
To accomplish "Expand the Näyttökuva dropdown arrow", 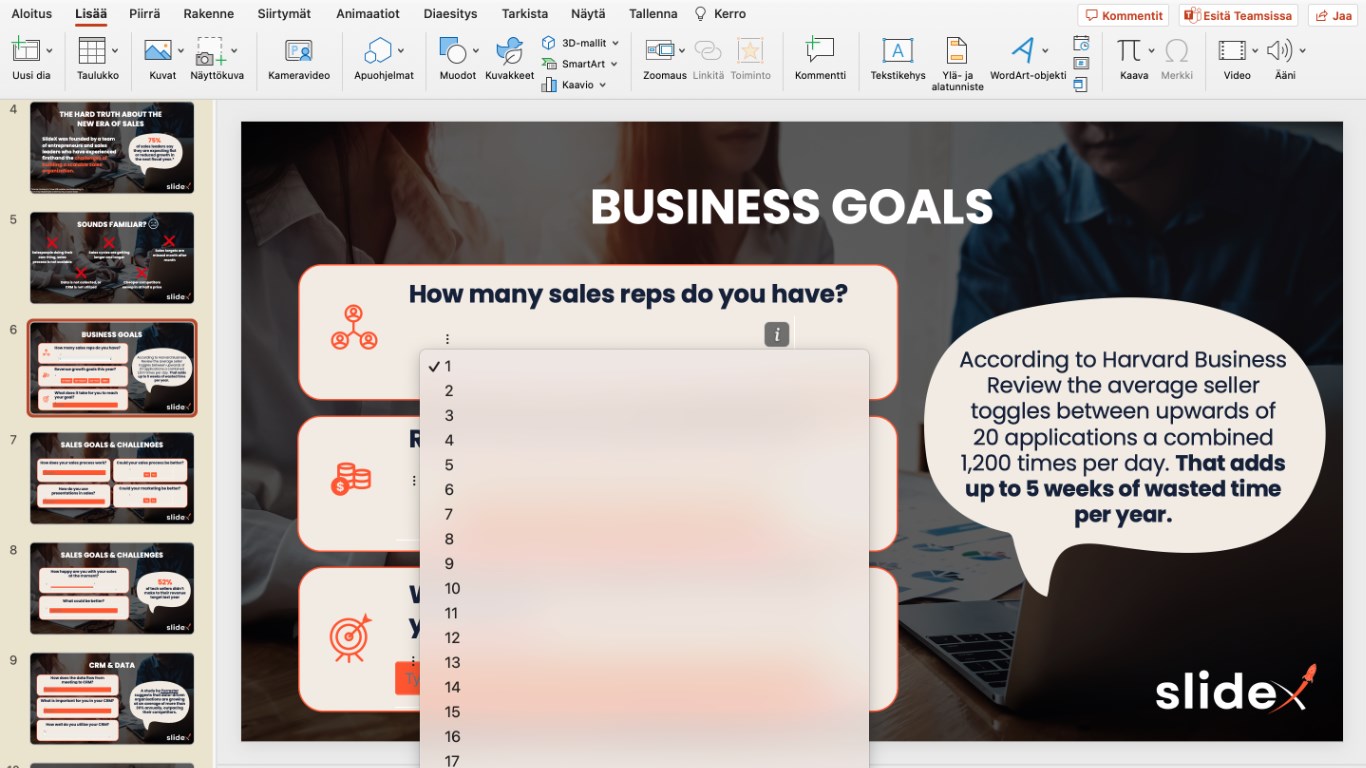I will [234, 51].
